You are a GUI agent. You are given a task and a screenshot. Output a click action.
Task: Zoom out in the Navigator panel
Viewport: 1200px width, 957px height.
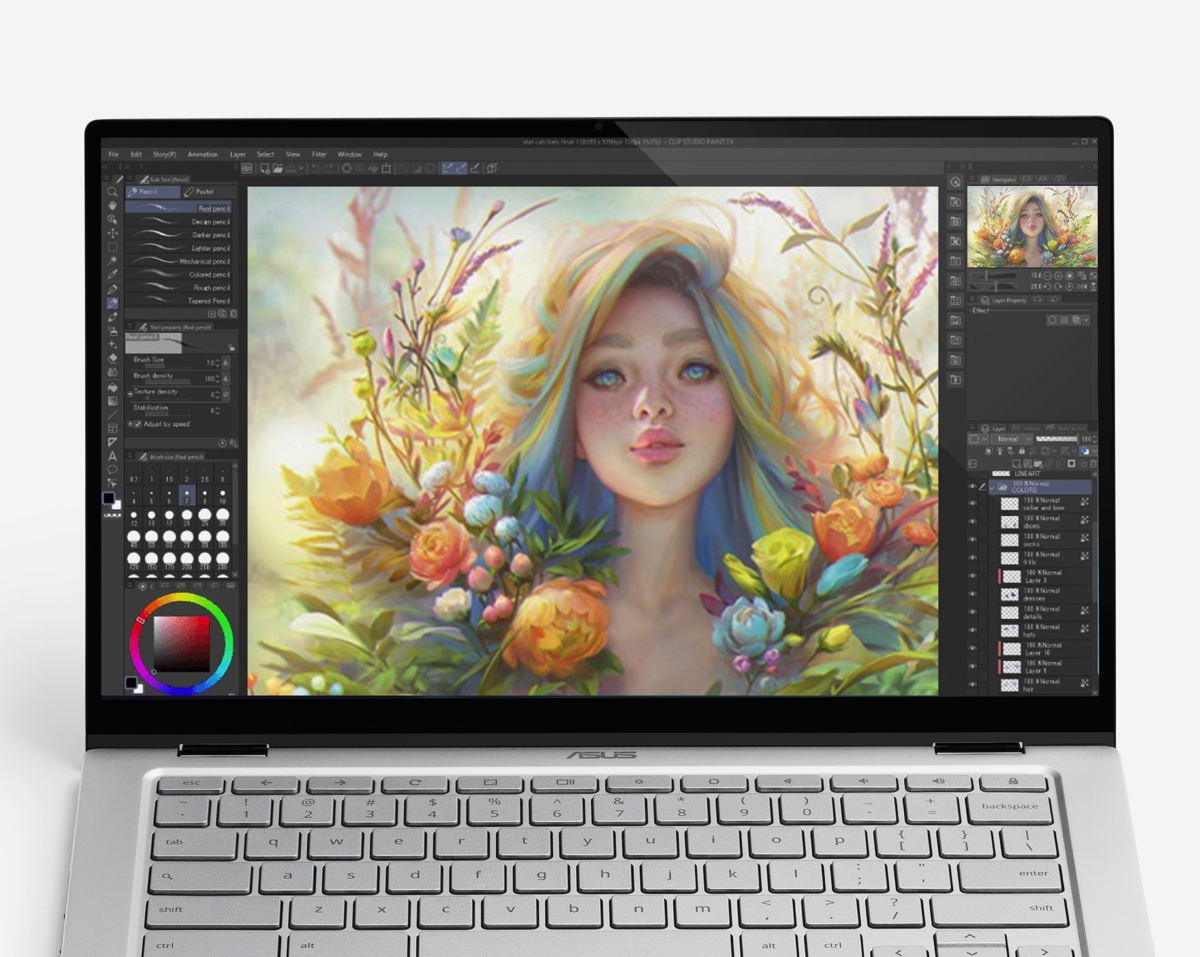pyautogui.click(x=1047, y=276)
